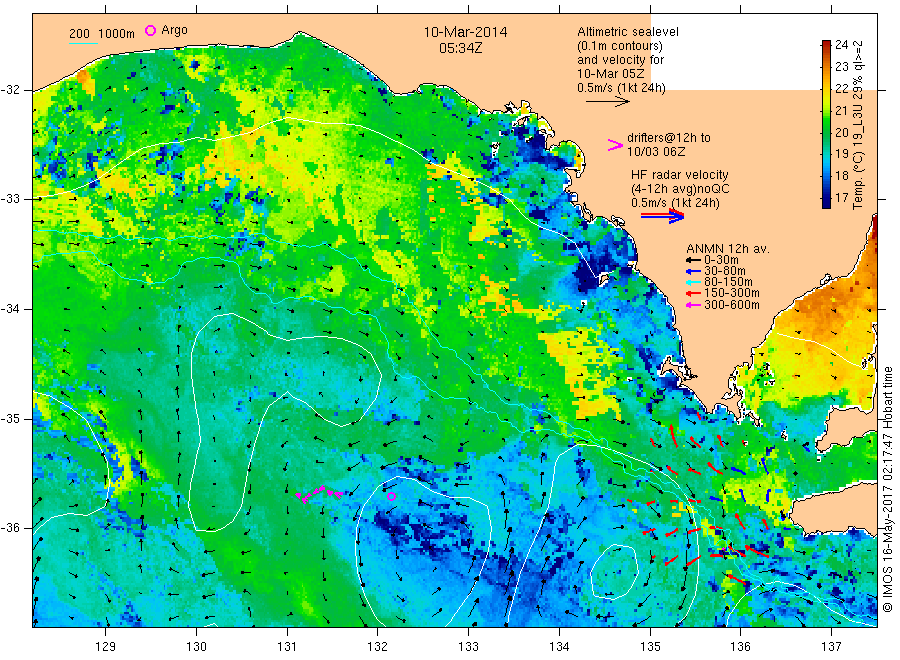Click the magenta Argo circle legend symbol
Screen dimensions: 900x660
(x=150, y=30)
